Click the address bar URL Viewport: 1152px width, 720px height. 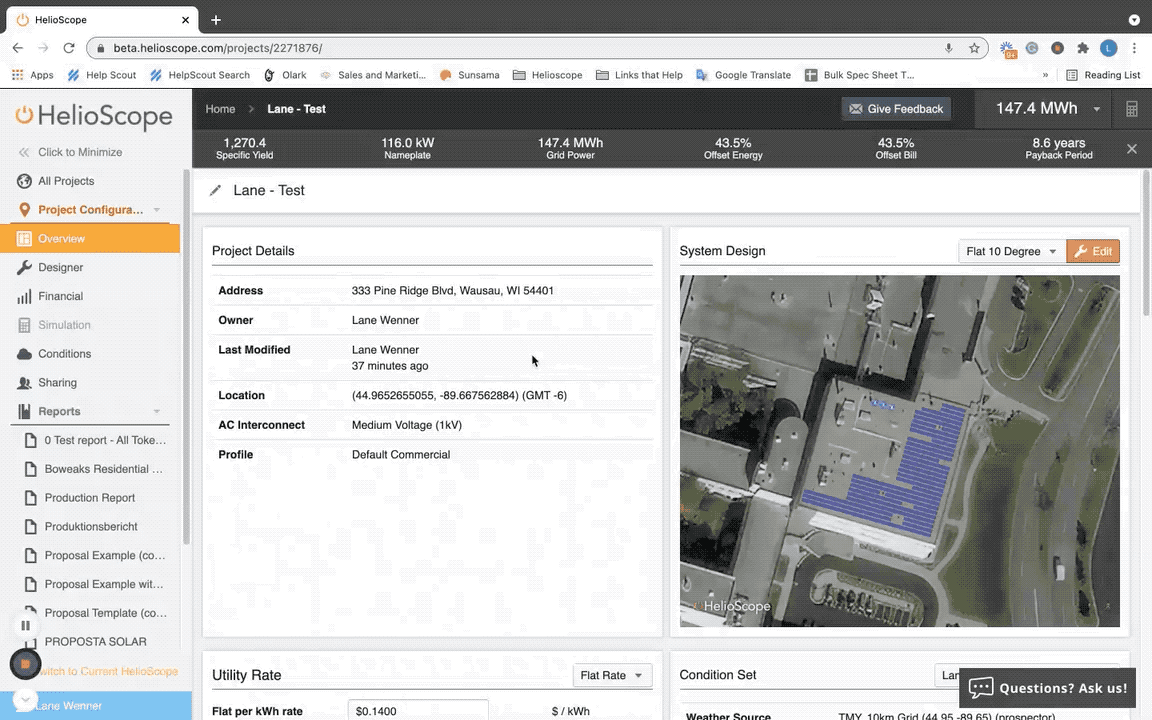point(217,48)
